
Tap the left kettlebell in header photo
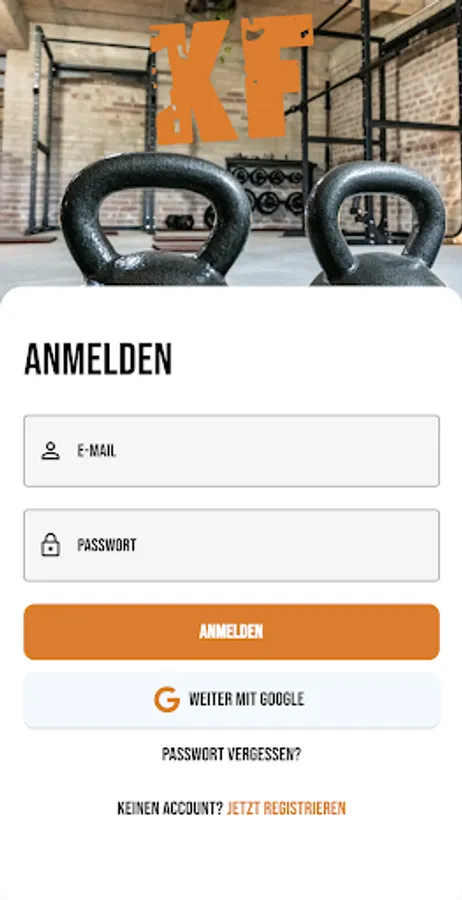pos(156,220)
